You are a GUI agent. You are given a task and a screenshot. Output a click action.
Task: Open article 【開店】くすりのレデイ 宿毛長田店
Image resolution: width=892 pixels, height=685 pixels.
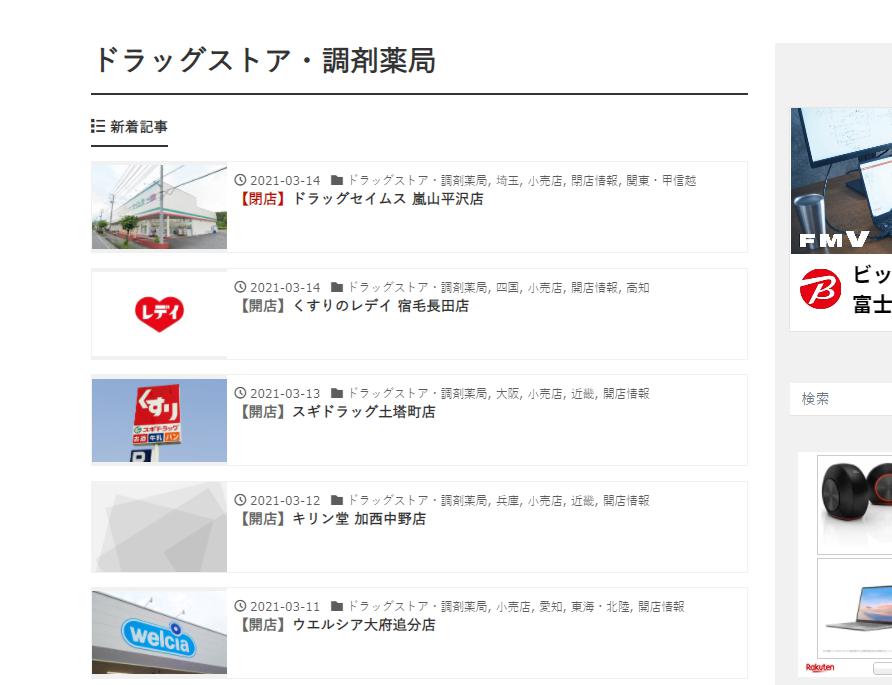click(x=352, y=306)
